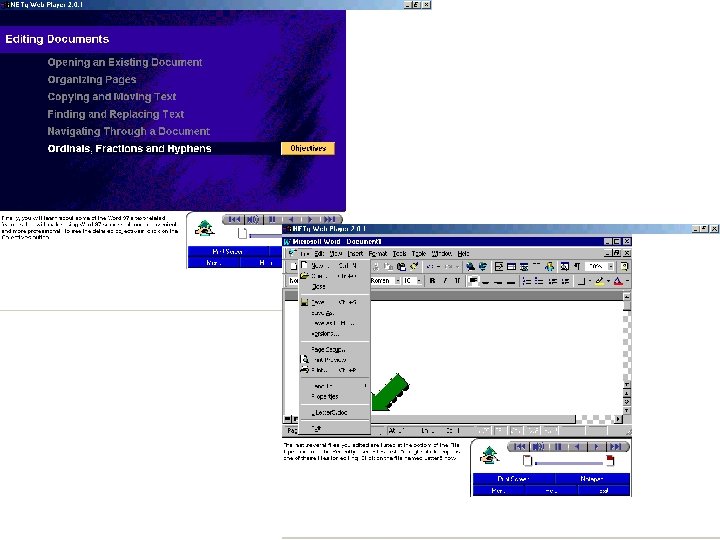Open the Table menu in Word
This screenshot has height=540, width=720.
[x=419, y=253]
